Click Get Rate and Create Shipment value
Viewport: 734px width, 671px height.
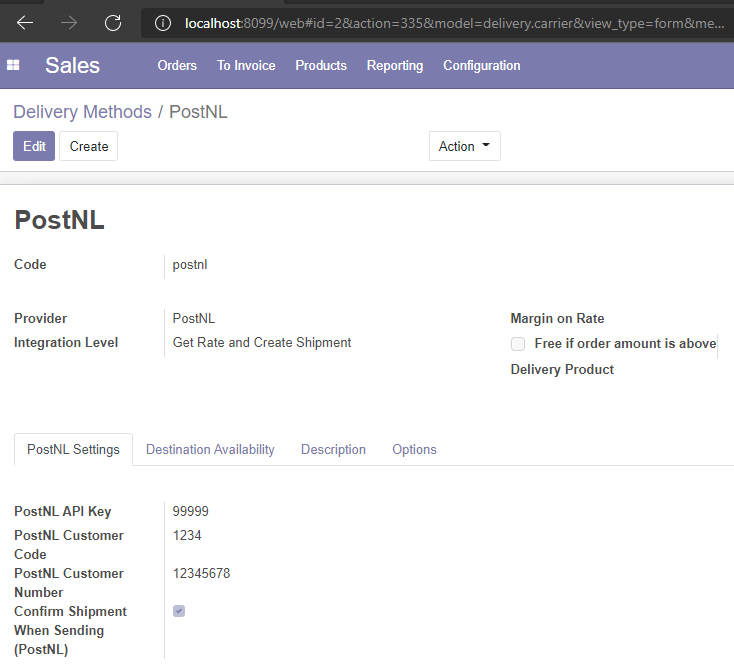(262, 343)
